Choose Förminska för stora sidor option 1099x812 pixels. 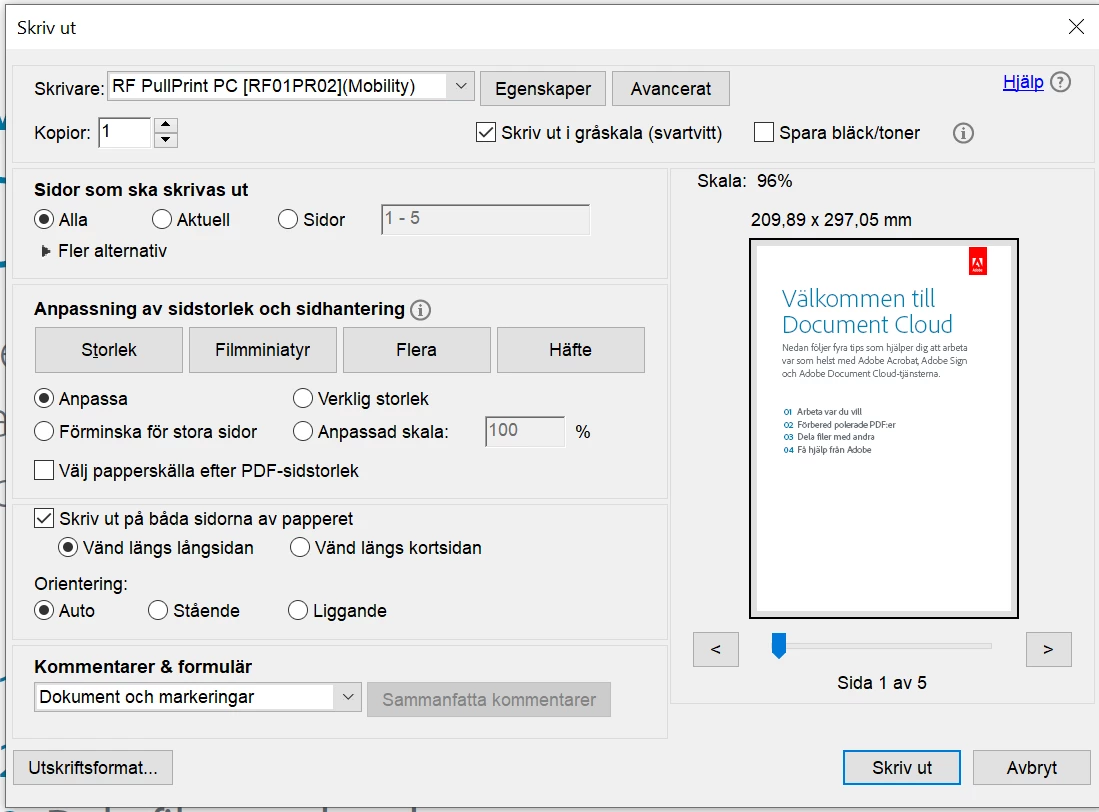pos(44,432)
